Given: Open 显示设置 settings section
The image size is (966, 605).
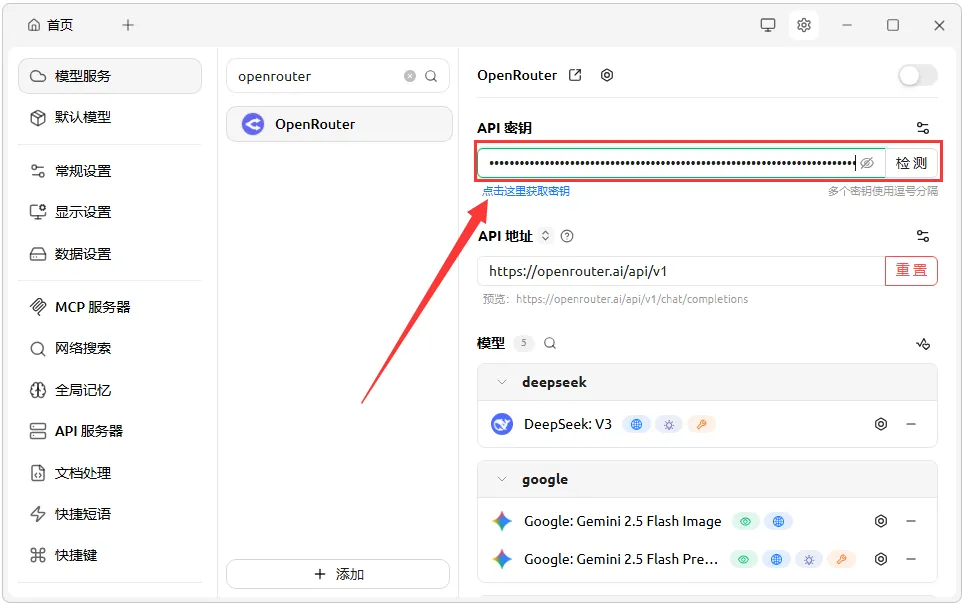Looking at the screenshot, I should [x=110, y=212].
